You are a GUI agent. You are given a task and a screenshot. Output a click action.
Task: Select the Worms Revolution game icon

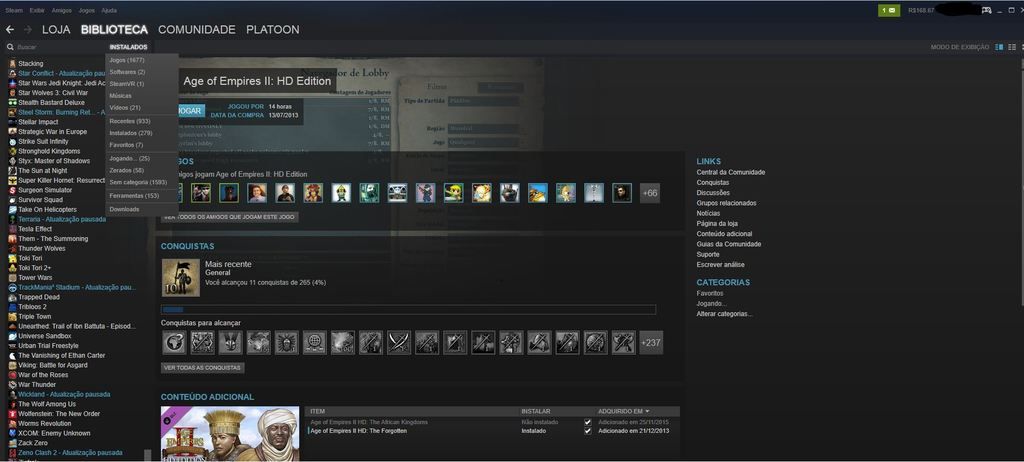12,423
